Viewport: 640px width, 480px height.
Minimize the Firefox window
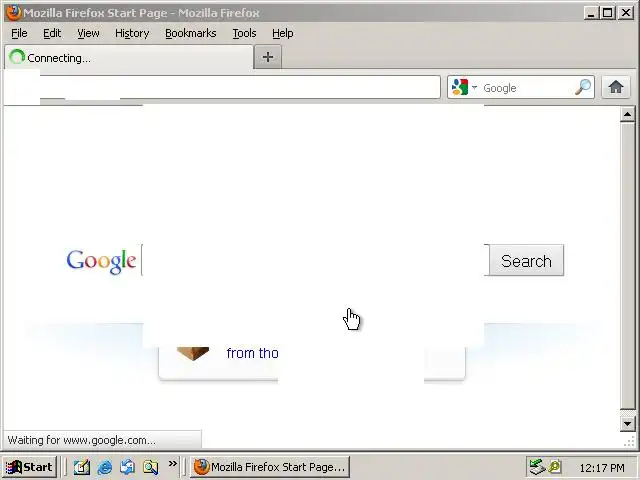(591, 13)
